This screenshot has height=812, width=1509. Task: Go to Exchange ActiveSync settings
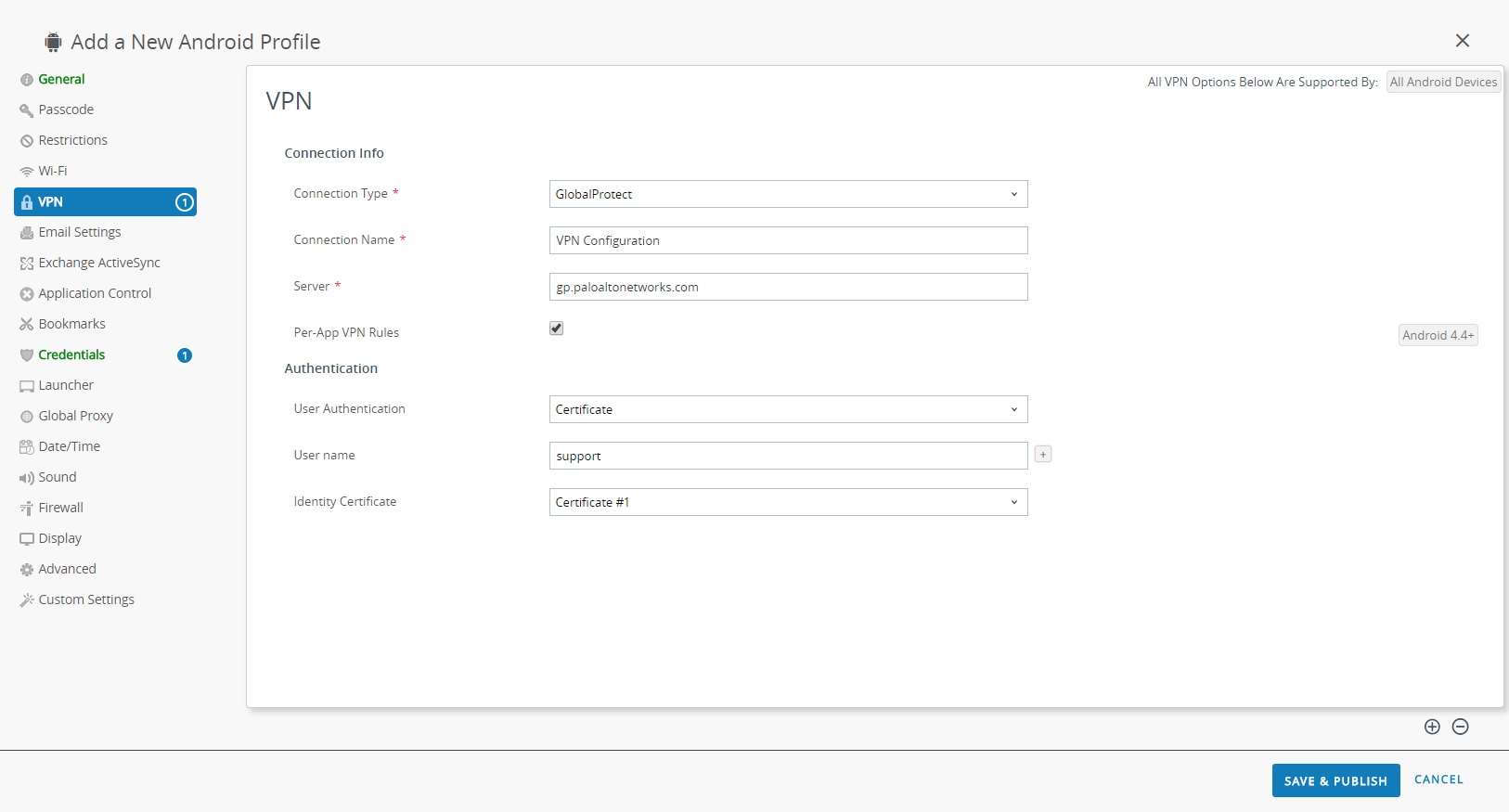click(x=99, y=263)
